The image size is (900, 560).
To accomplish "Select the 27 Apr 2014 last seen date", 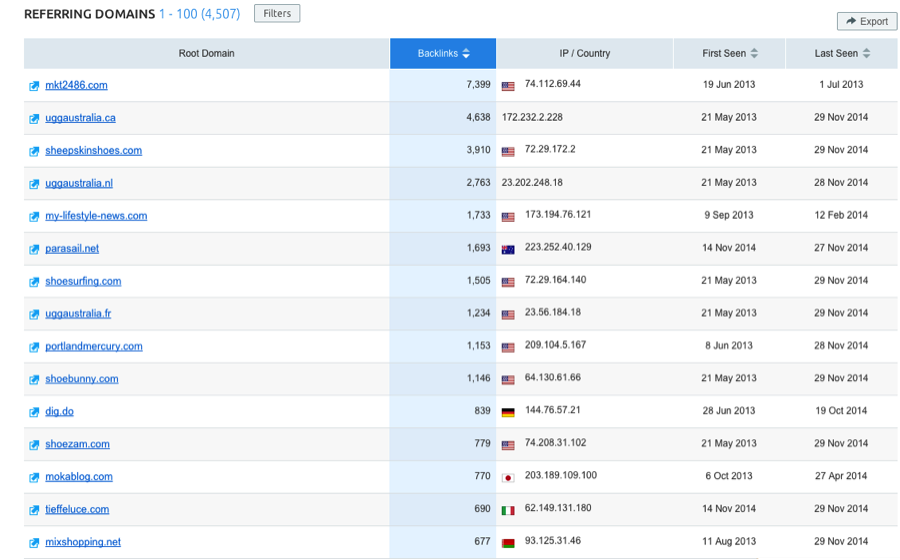I will click(841, 476).
